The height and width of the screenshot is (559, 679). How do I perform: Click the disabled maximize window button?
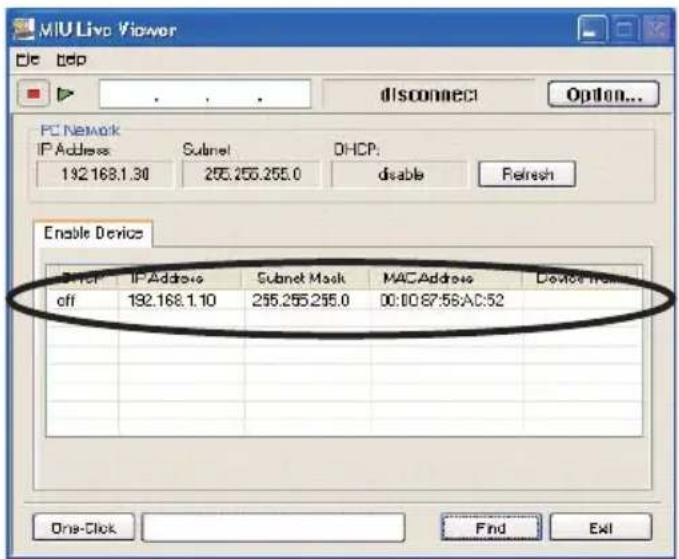[624, 29]
